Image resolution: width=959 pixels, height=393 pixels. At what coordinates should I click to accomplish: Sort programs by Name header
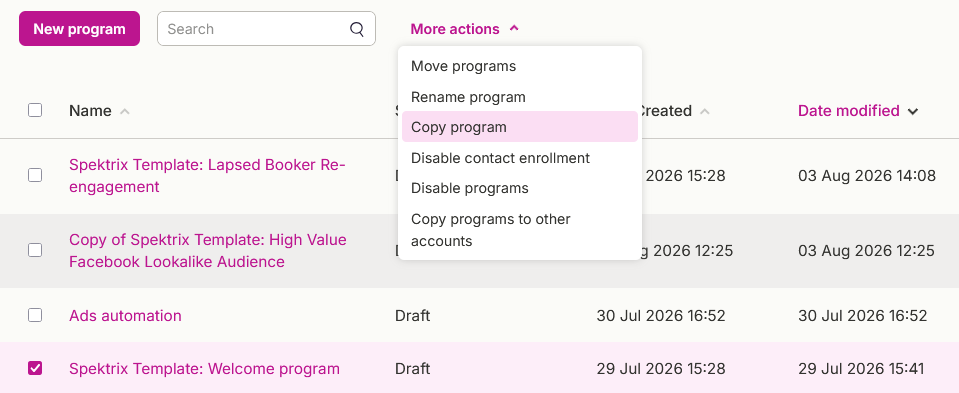[x=90, y=111]
